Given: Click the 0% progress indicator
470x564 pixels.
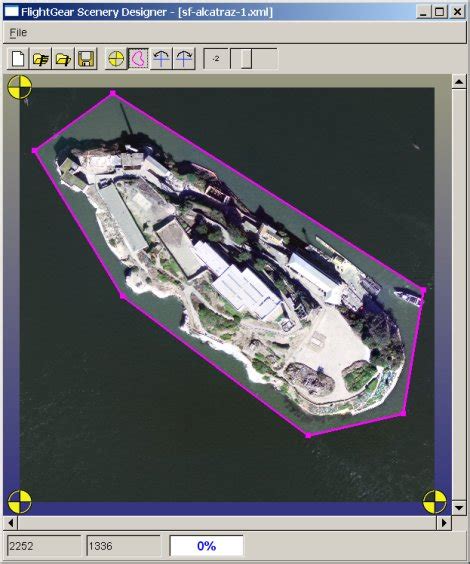Looking at the screenshot, I should tap(206, 546).
